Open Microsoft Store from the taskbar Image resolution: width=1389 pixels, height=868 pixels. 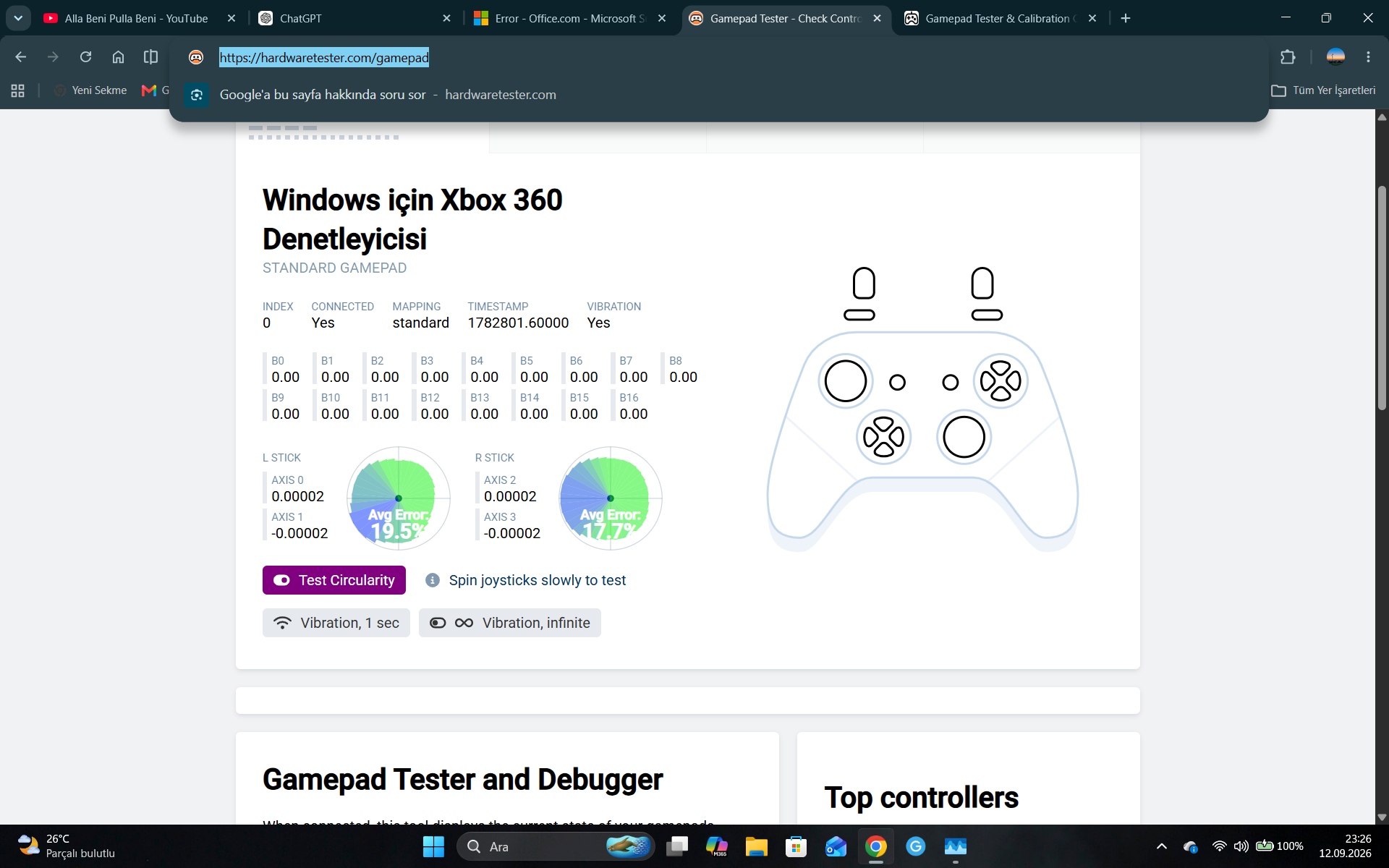pyautogui.click(x=796, y=846)
